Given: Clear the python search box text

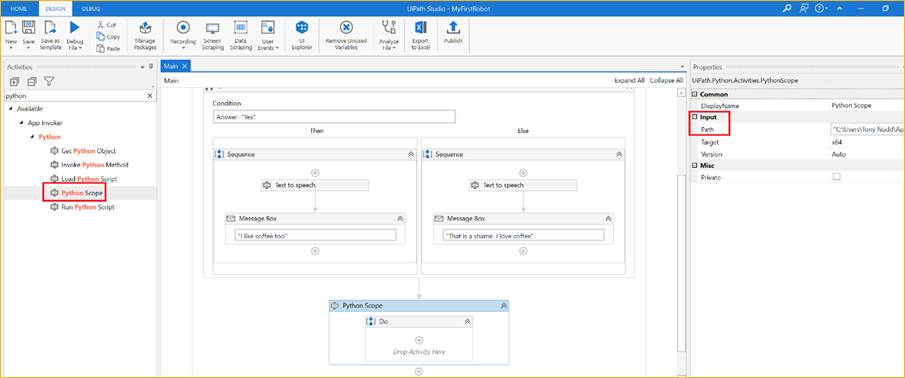Looking at the screenshot, I should click(x=149, y=96).
